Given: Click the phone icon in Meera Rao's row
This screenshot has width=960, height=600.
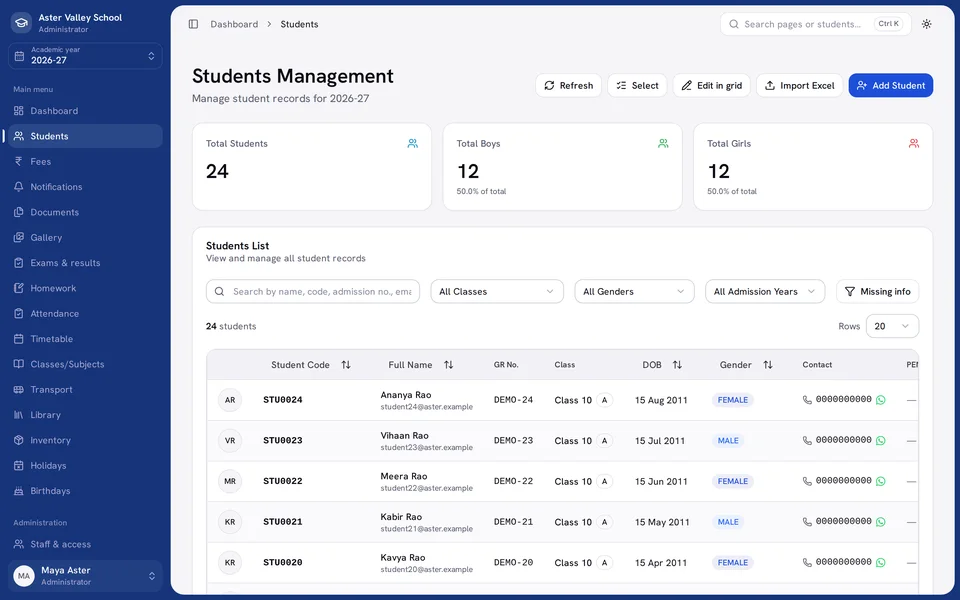Looking at the screenshot, I should 807,481.
